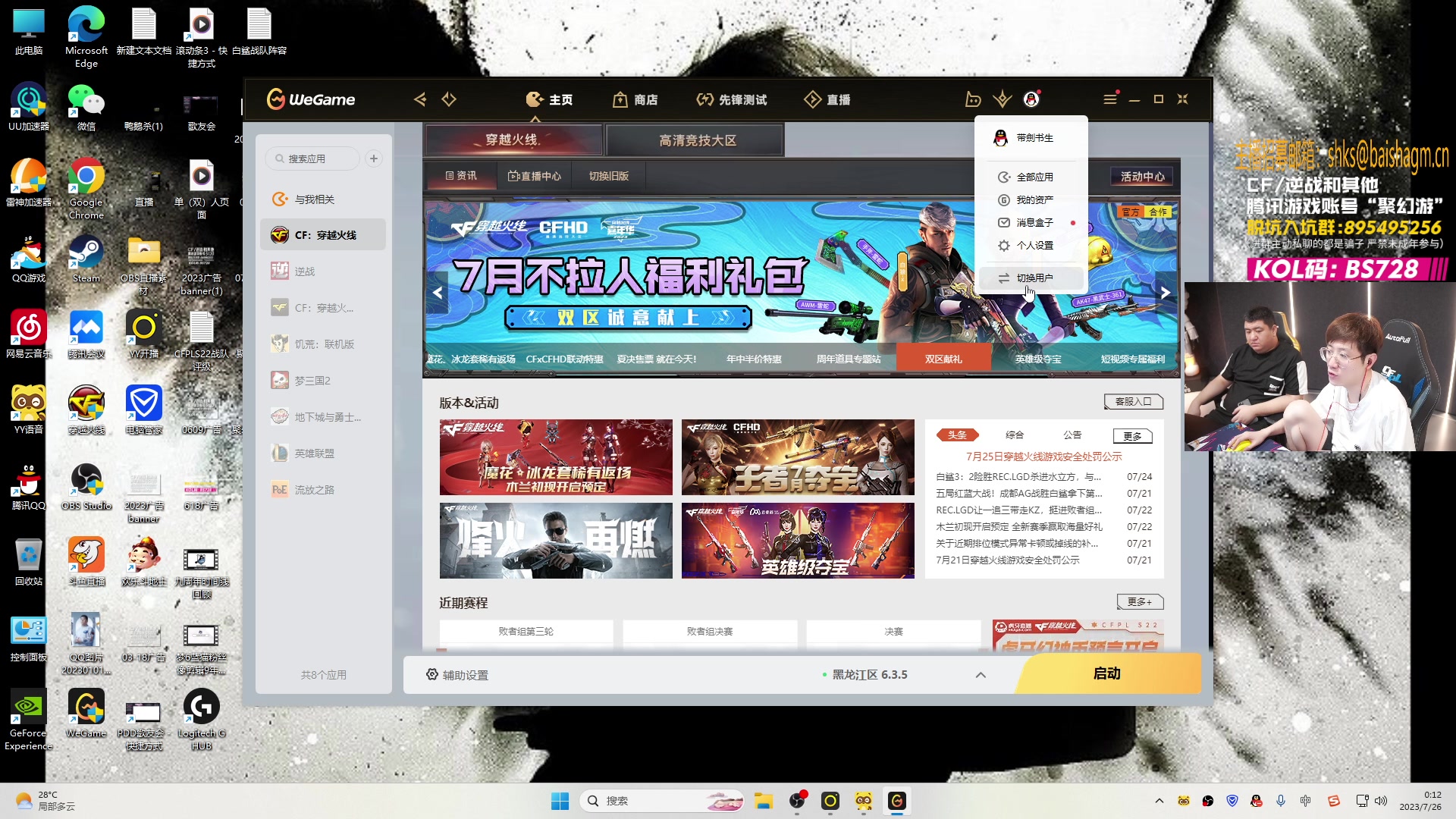1456x819 pixels.
Task: Click the back arrow navigation icon
Action: click(420, 99)
